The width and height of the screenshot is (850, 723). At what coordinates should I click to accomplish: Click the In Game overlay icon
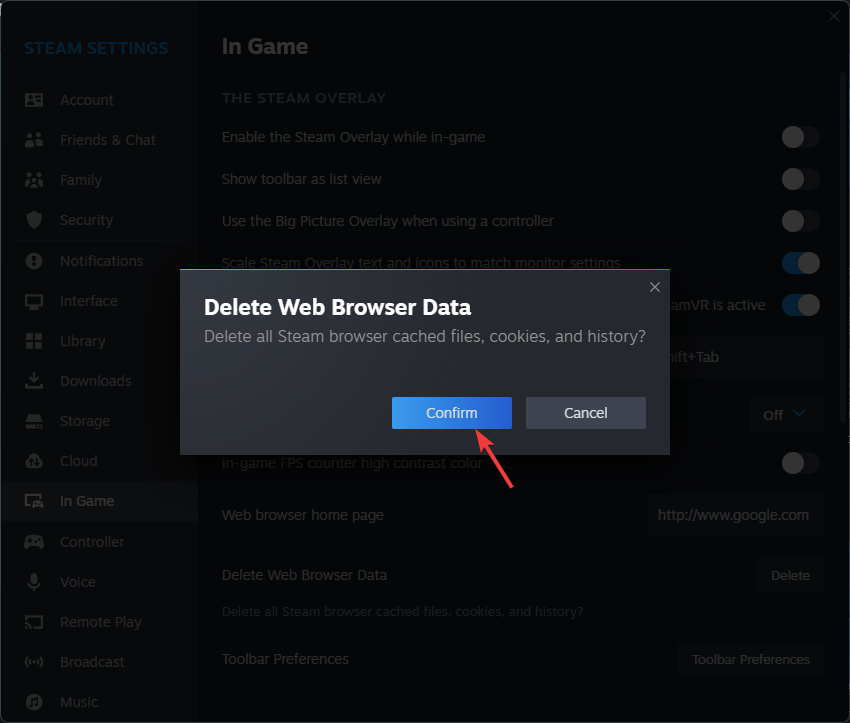pos(34,501)
